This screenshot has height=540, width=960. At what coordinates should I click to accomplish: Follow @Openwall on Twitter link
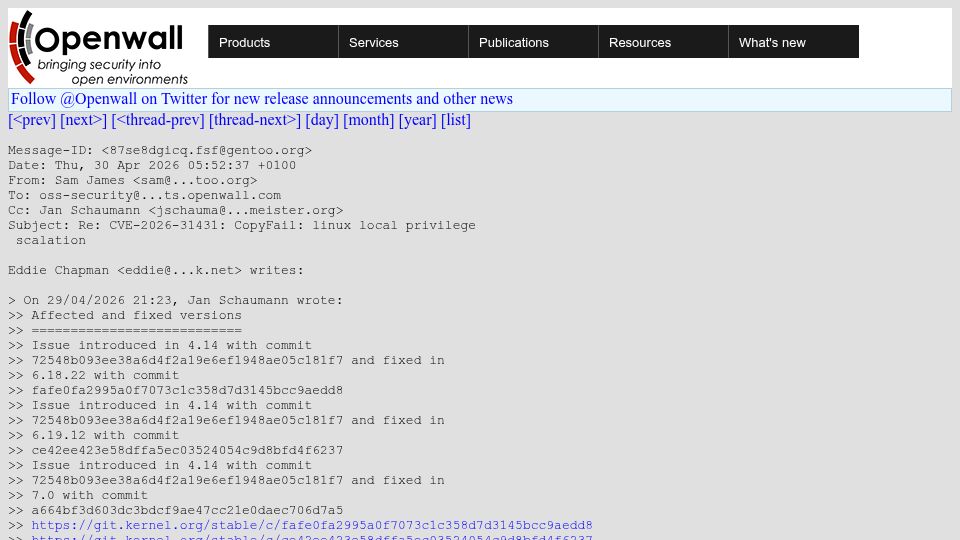262,99
